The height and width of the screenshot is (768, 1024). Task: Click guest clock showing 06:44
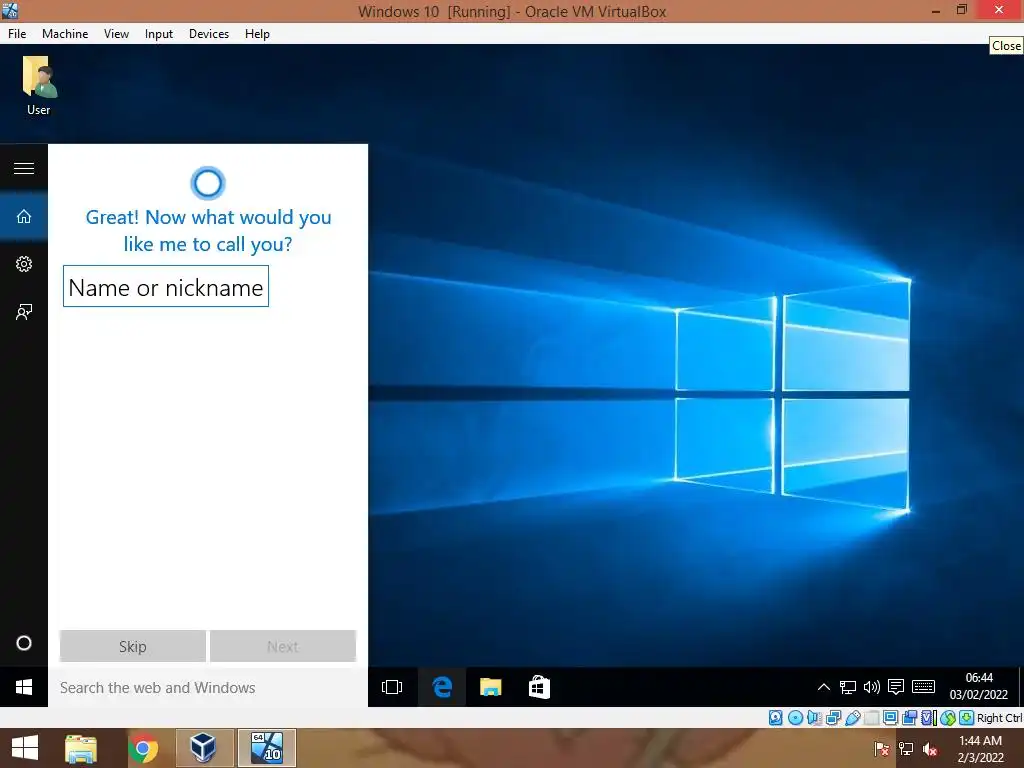tap(978, 686)
